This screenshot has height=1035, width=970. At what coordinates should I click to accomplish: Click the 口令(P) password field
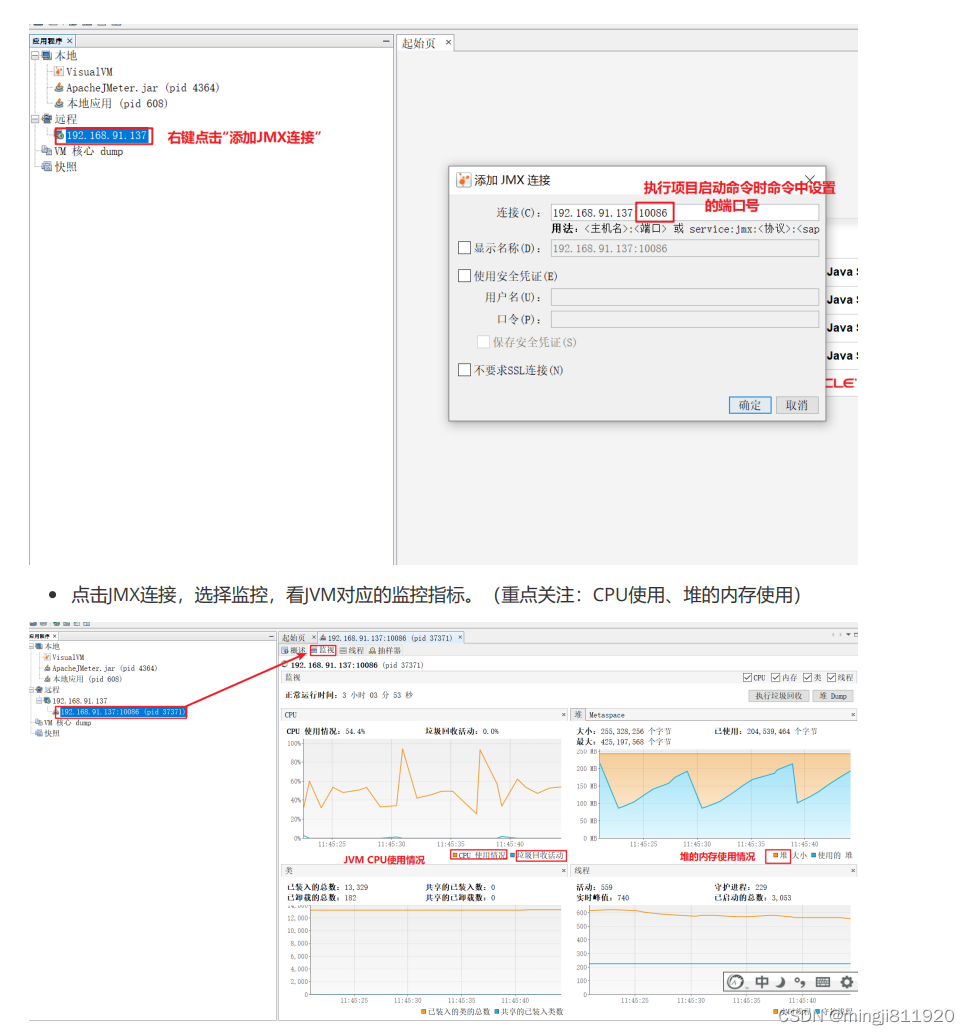click(684, 319)
